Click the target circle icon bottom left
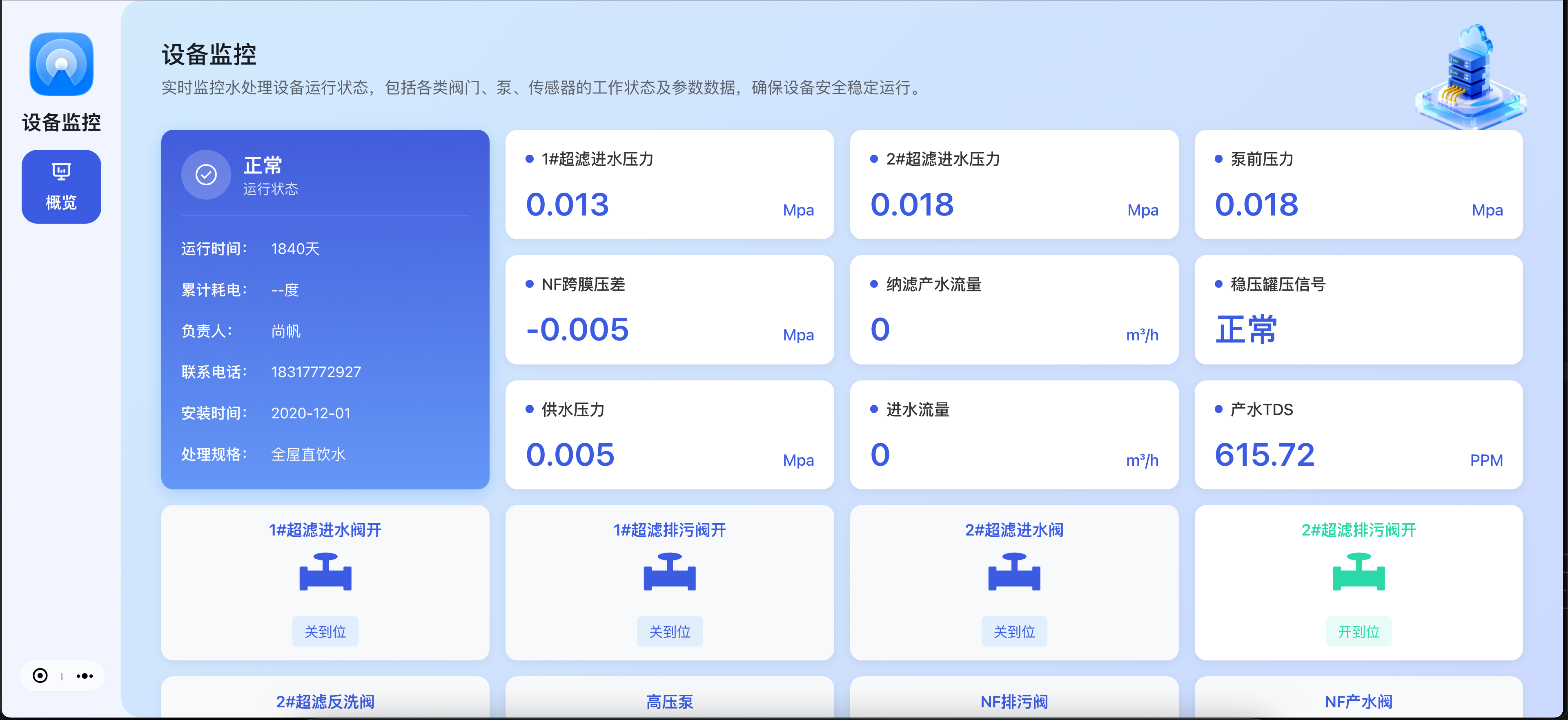The height and width of the screenshot is (720, 1568). point(40,676)
